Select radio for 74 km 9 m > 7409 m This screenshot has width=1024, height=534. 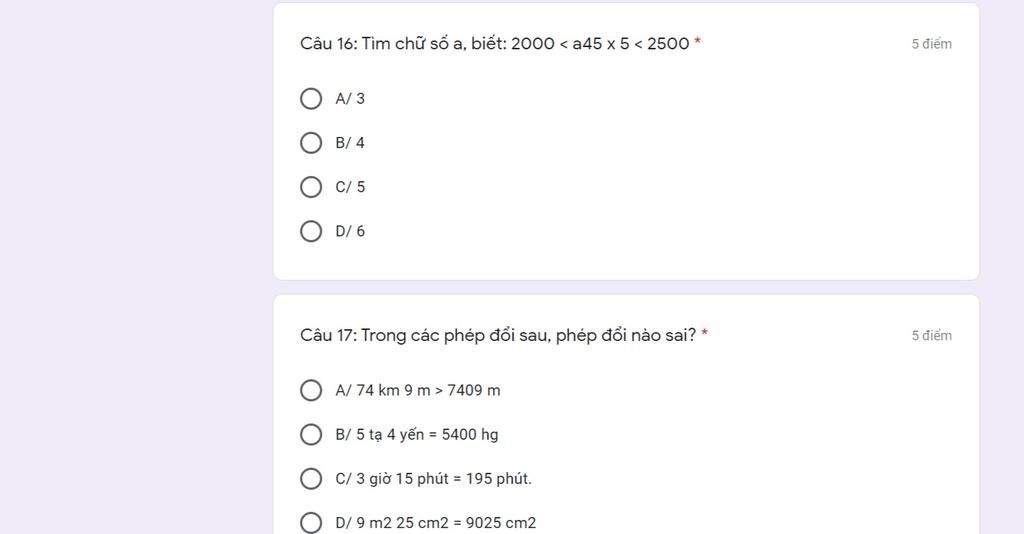click(x=311, y=390)
